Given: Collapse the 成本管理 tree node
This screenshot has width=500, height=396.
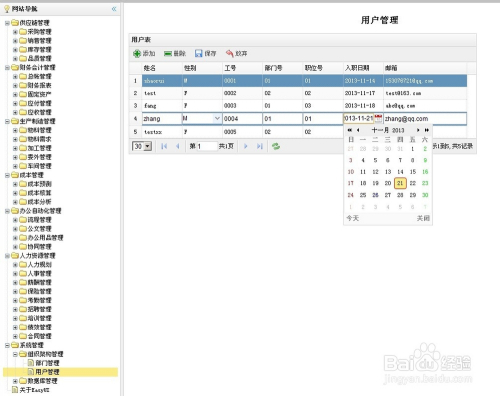Looking at the screenshot, I should pos(7,175).
